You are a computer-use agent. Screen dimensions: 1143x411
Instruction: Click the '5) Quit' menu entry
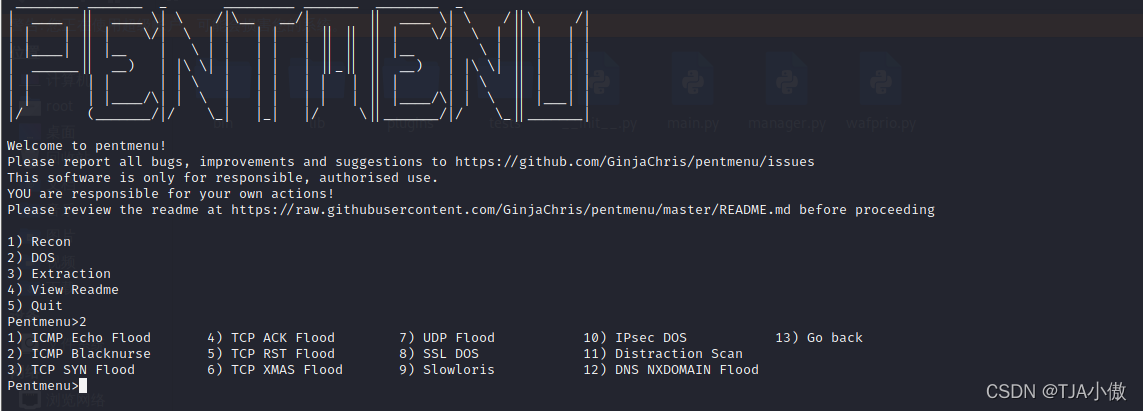click(35, 305)
